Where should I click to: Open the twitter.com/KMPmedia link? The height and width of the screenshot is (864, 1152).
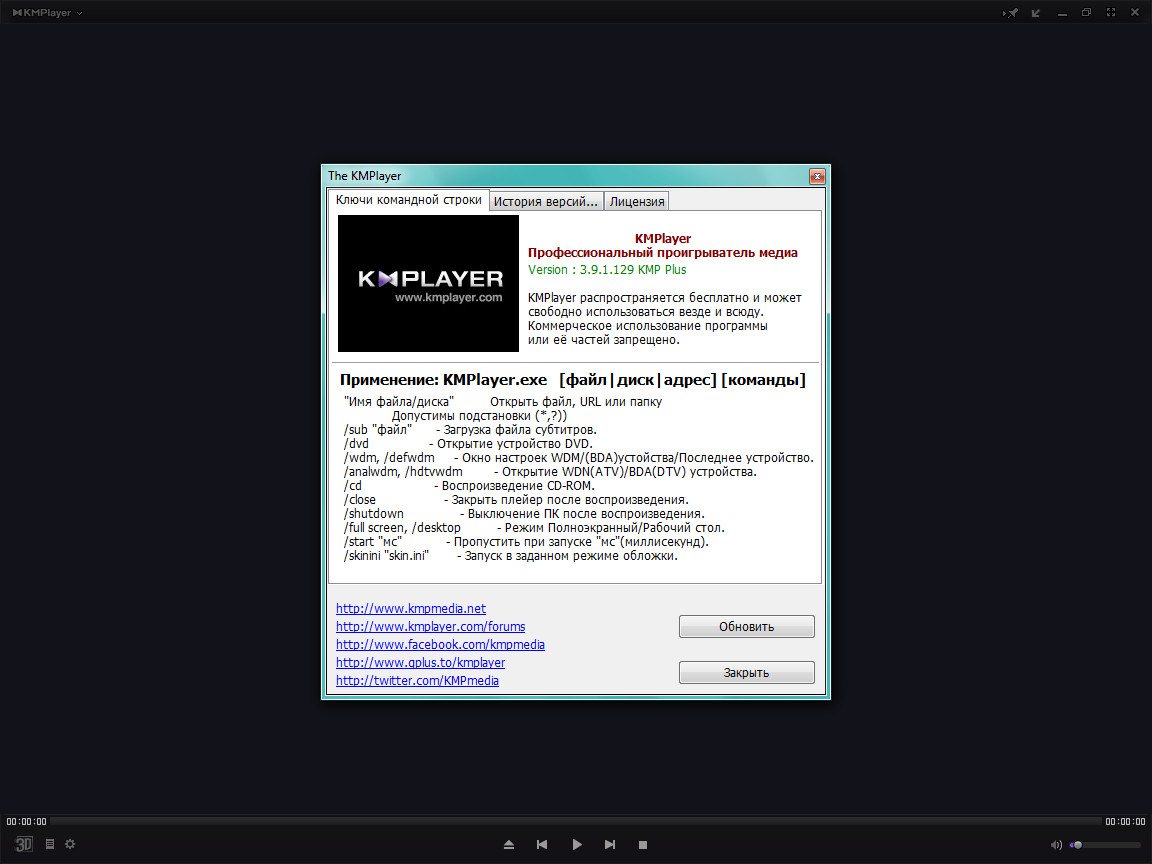click(417, 680)
